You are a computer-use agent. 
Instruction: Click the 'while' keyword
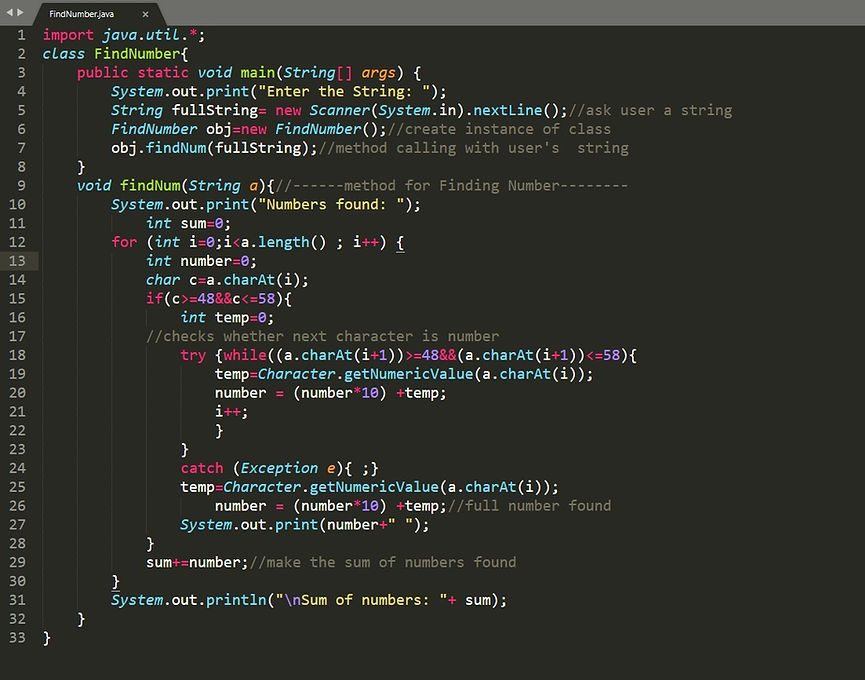[244, 355]
